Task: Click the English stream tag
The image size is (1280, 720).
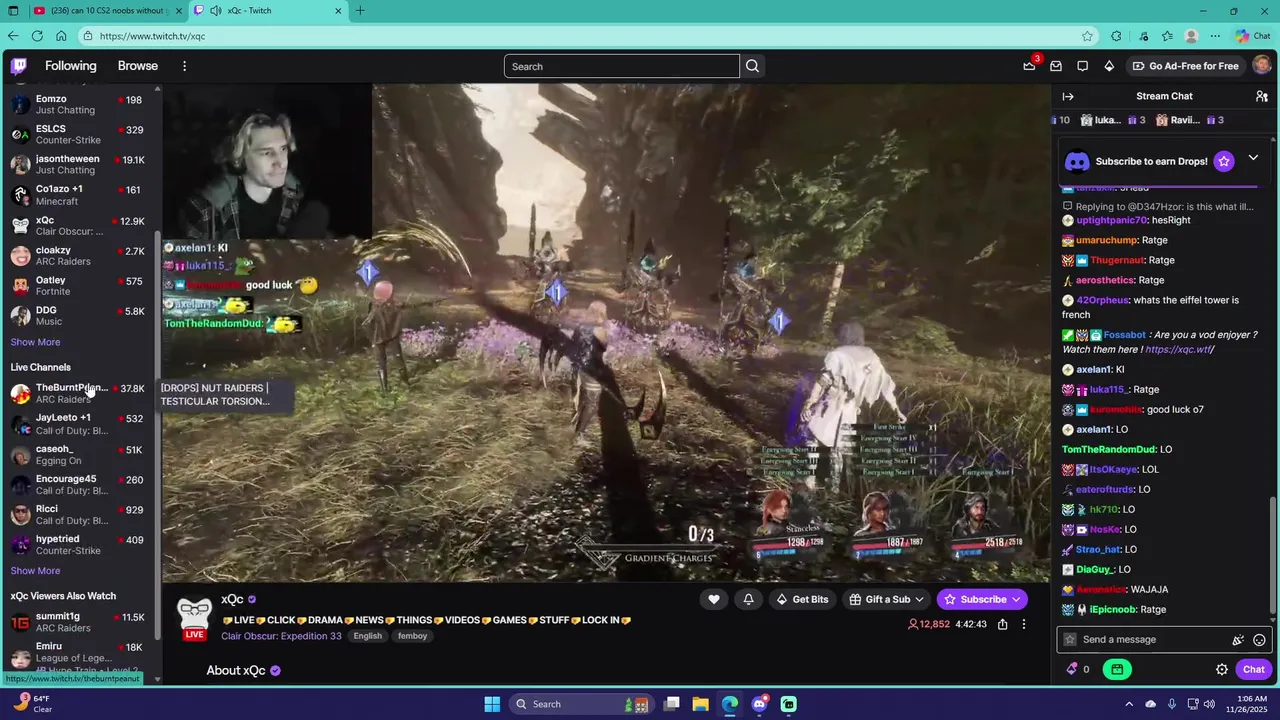Action: (x=367, y=636)
